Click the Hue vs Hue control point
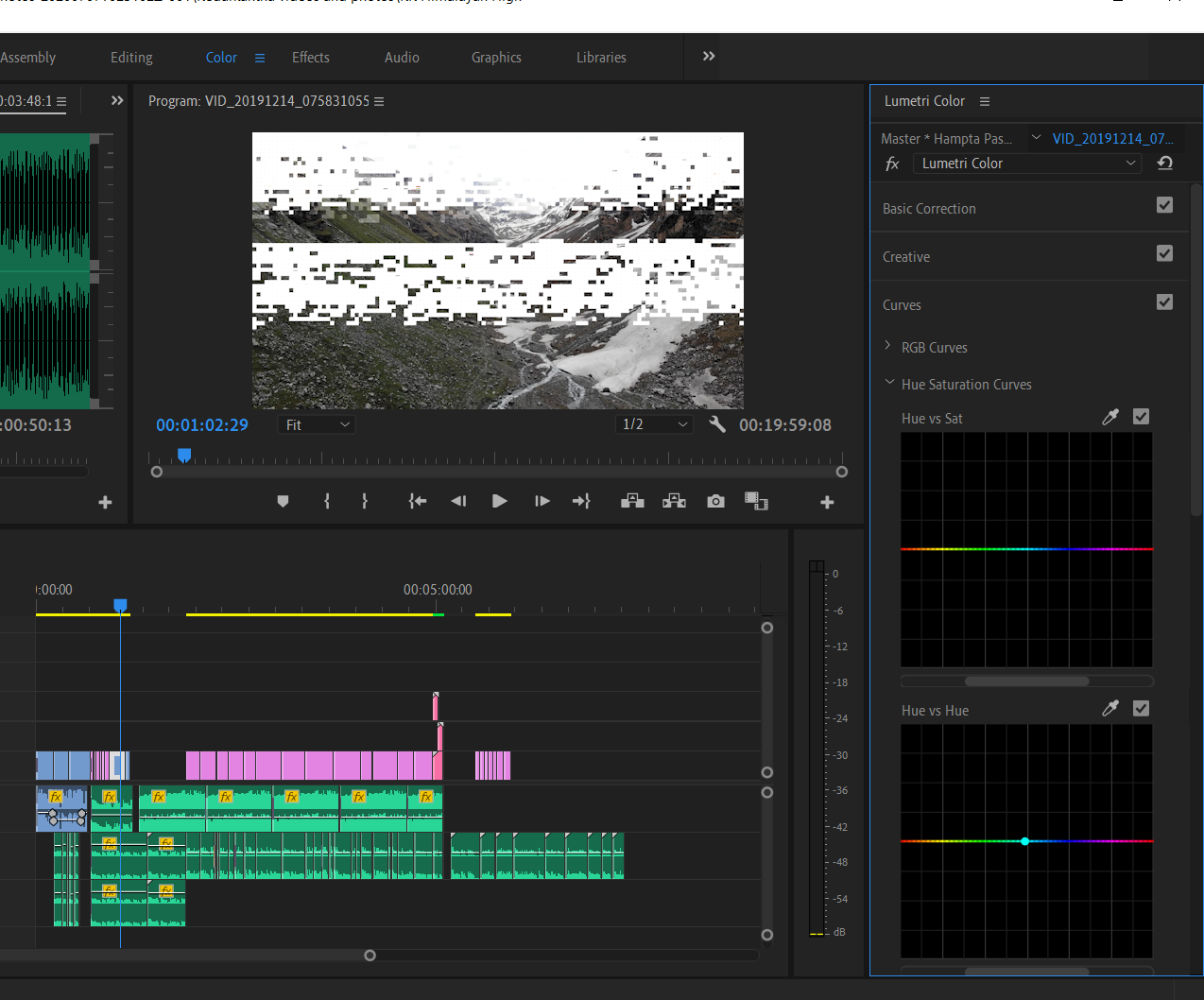The image size is (1204, 1000). (1025, 841)
